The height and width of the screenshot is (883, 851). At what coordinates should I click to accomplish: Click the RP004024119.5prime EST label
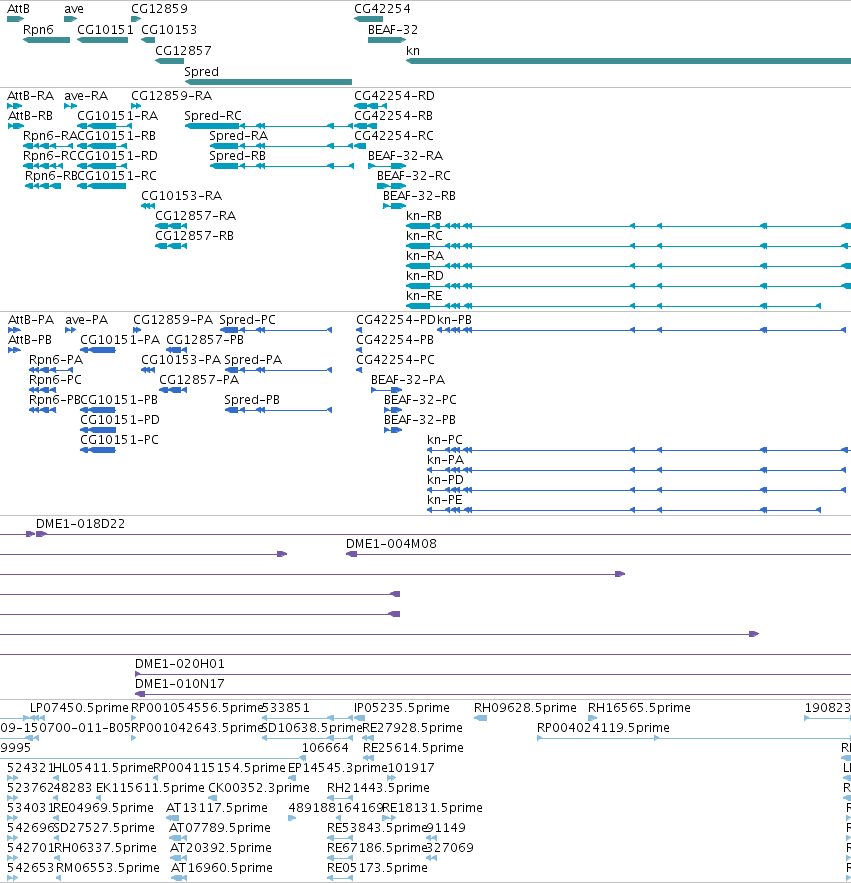pos(603,728)
